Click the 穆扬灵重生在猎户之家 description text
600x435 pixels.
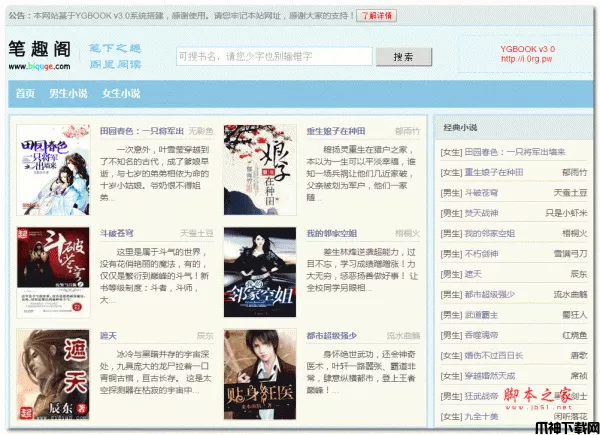coord(365,150)
